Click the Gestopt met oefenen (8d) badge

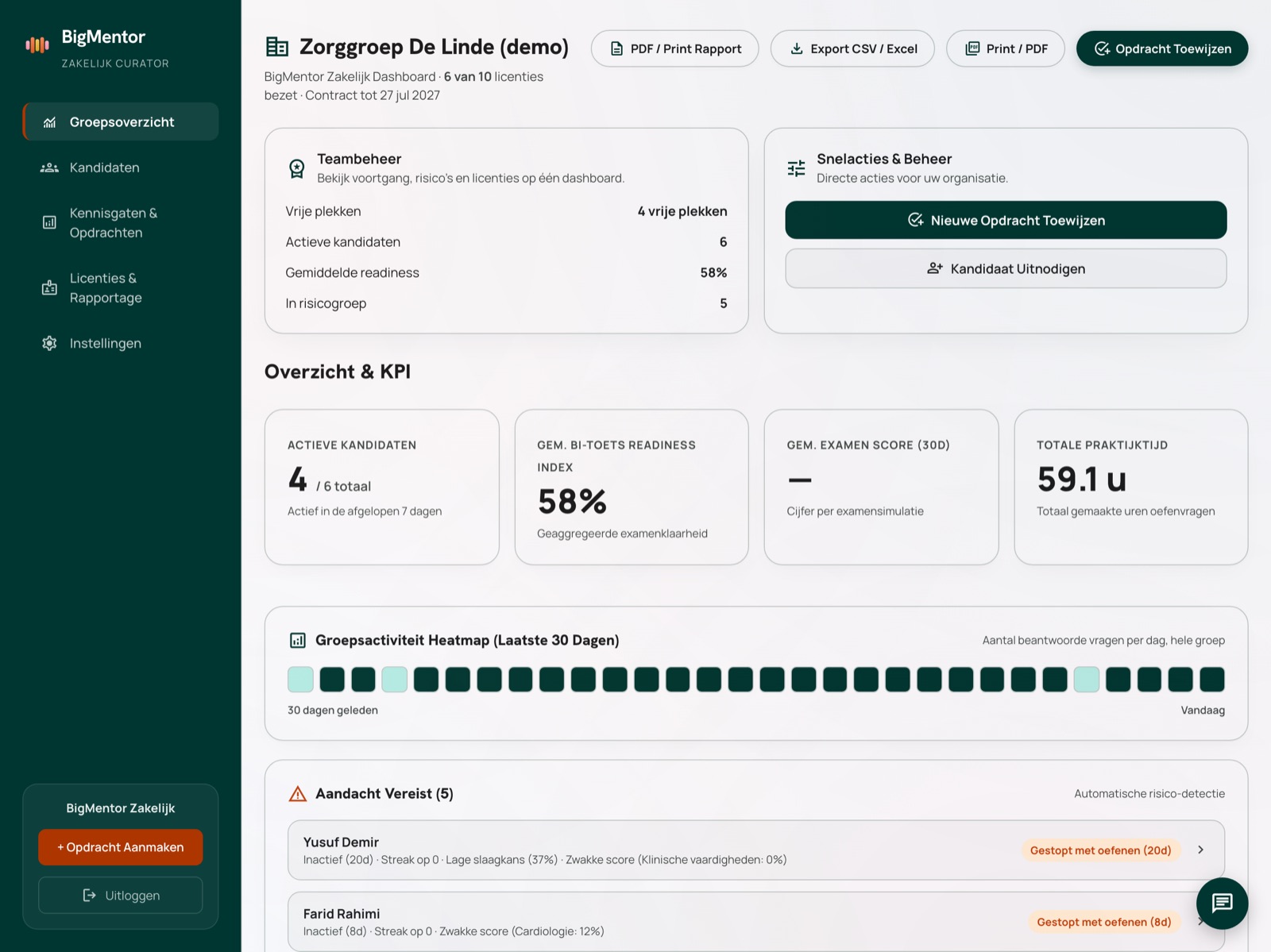click(x=1103, y=922)
